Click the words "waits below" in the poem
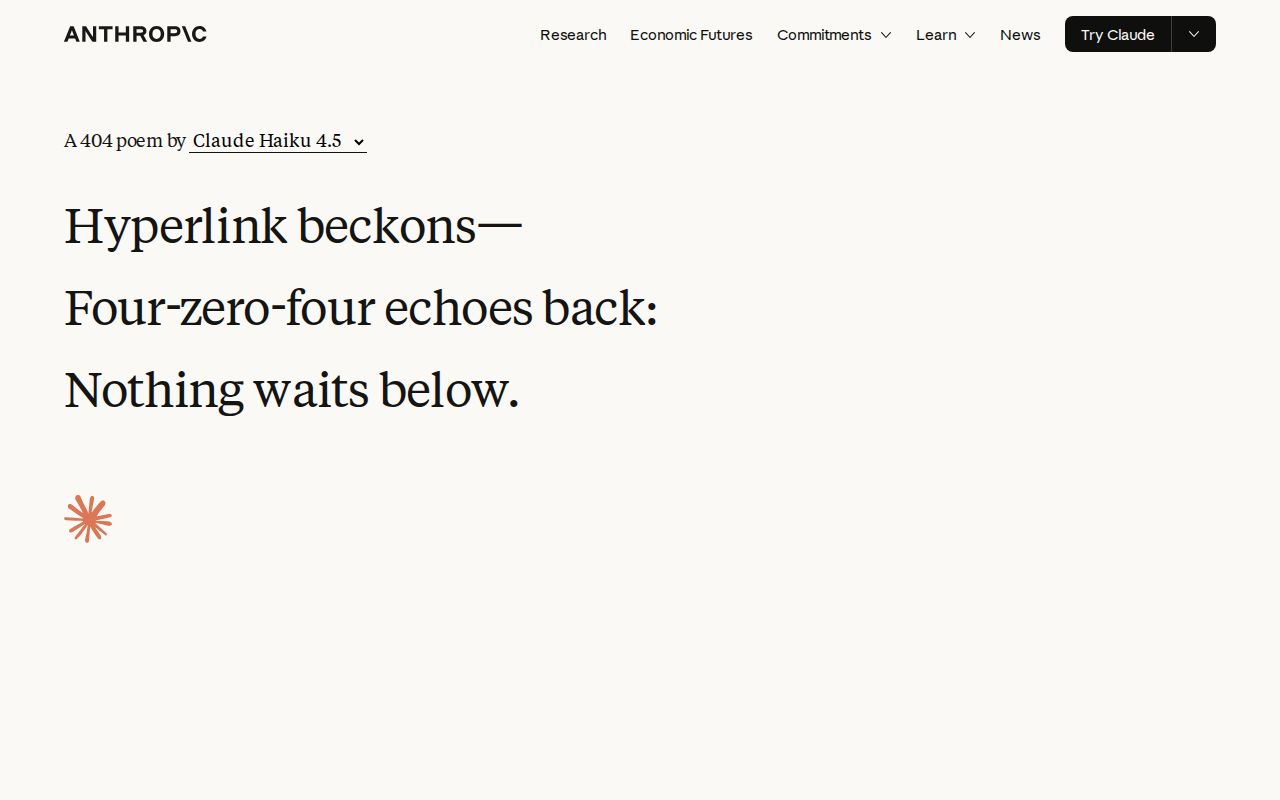The image size is (1280, 800). (384, 390)
